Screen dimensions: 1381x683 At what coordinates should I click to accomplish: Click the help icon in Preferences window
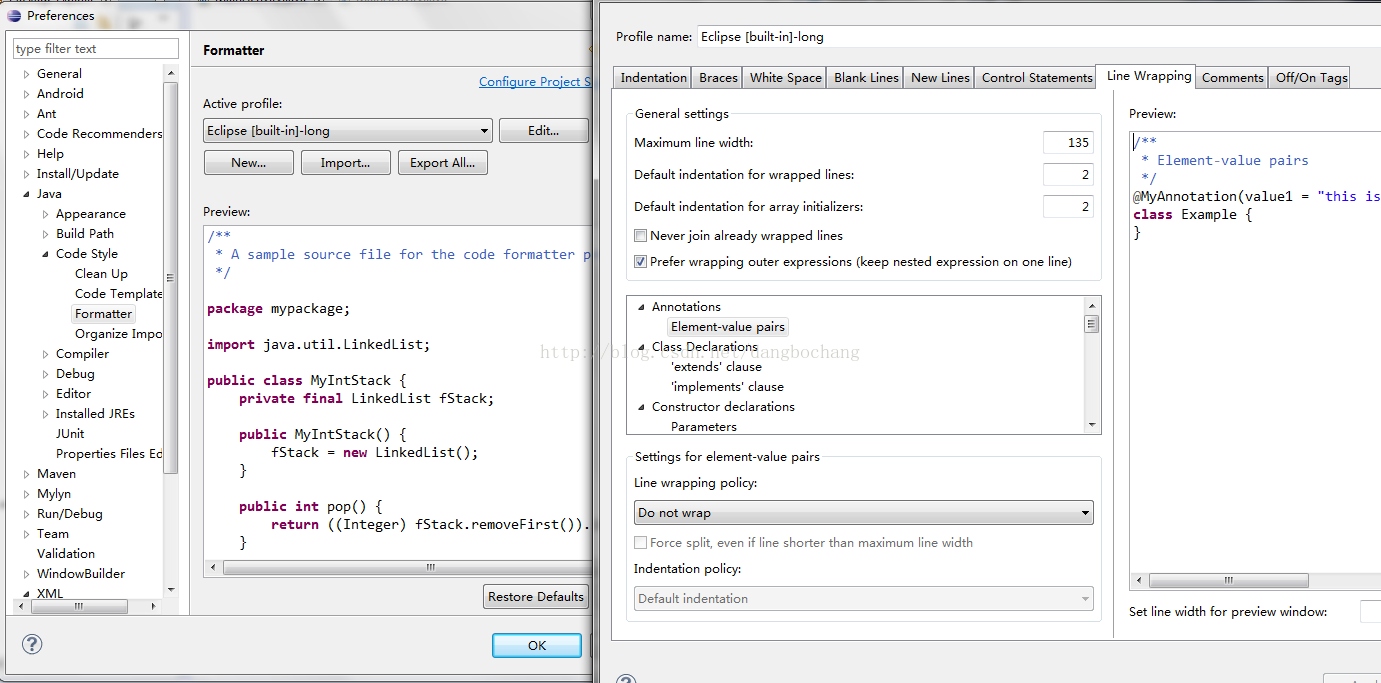(32, 645)
